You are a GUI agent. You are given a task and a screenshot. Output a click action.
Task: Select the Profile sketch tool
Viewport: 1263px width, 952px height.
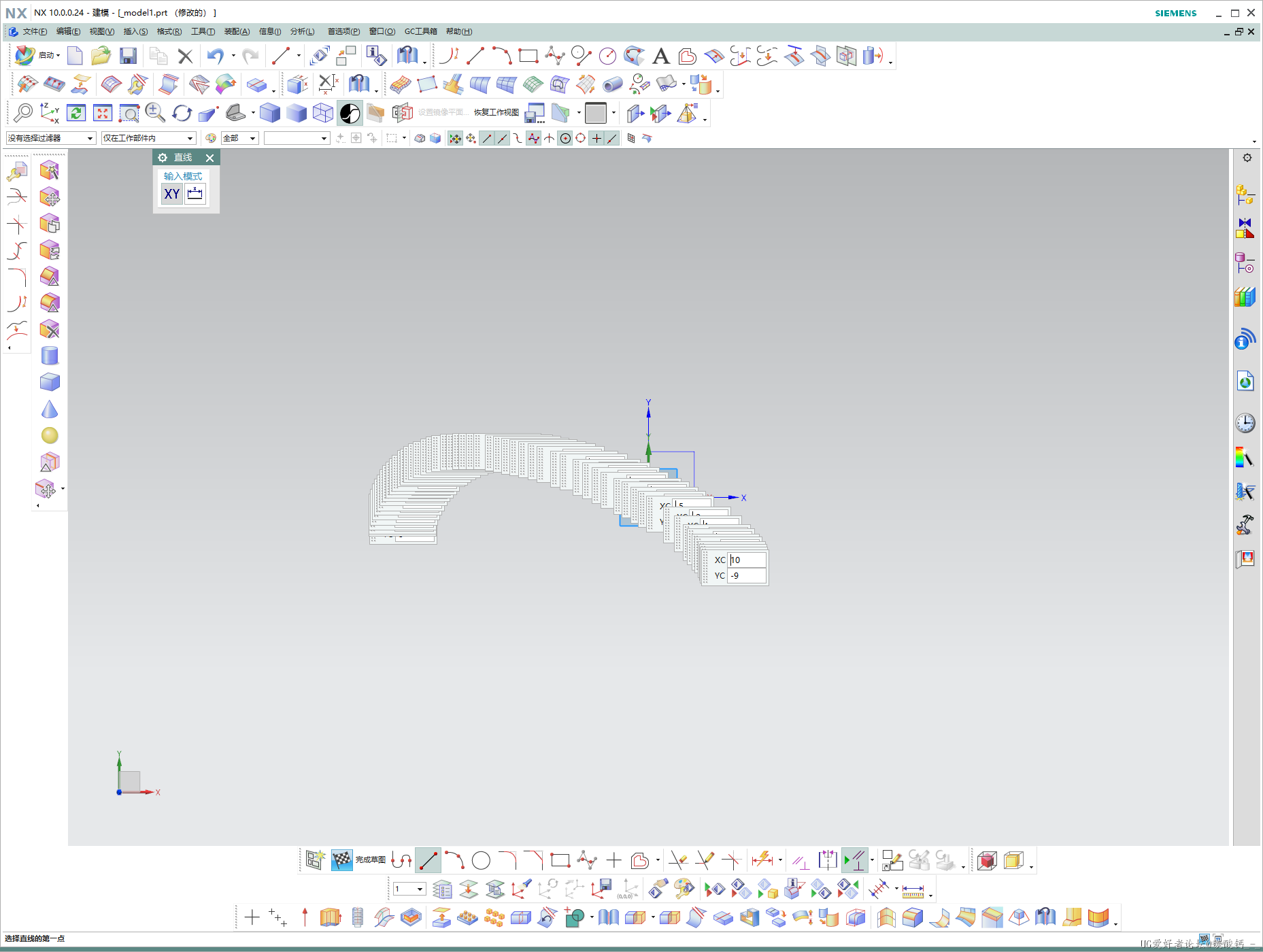(401, 861)
